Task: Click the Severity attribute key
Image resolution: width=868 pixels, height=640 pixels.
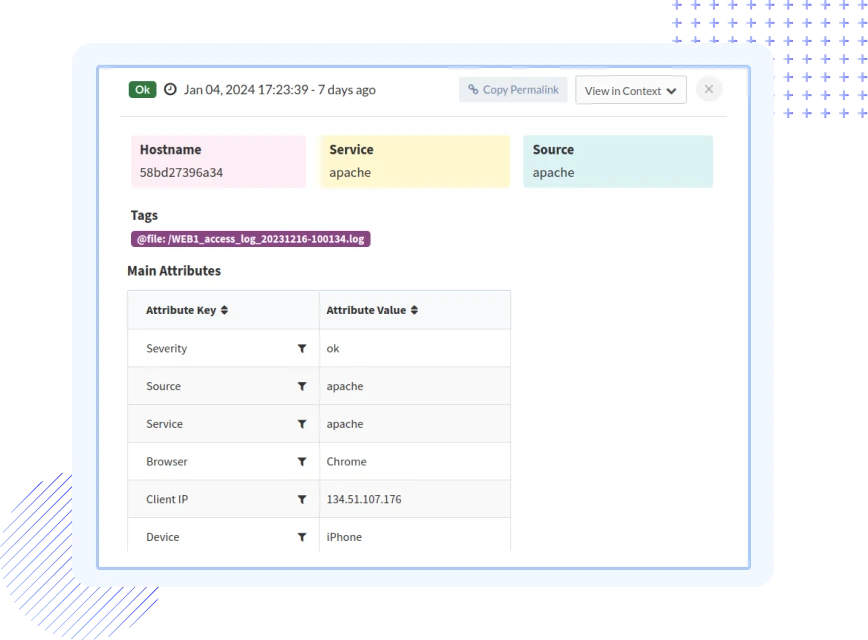Action: point(167,348)
